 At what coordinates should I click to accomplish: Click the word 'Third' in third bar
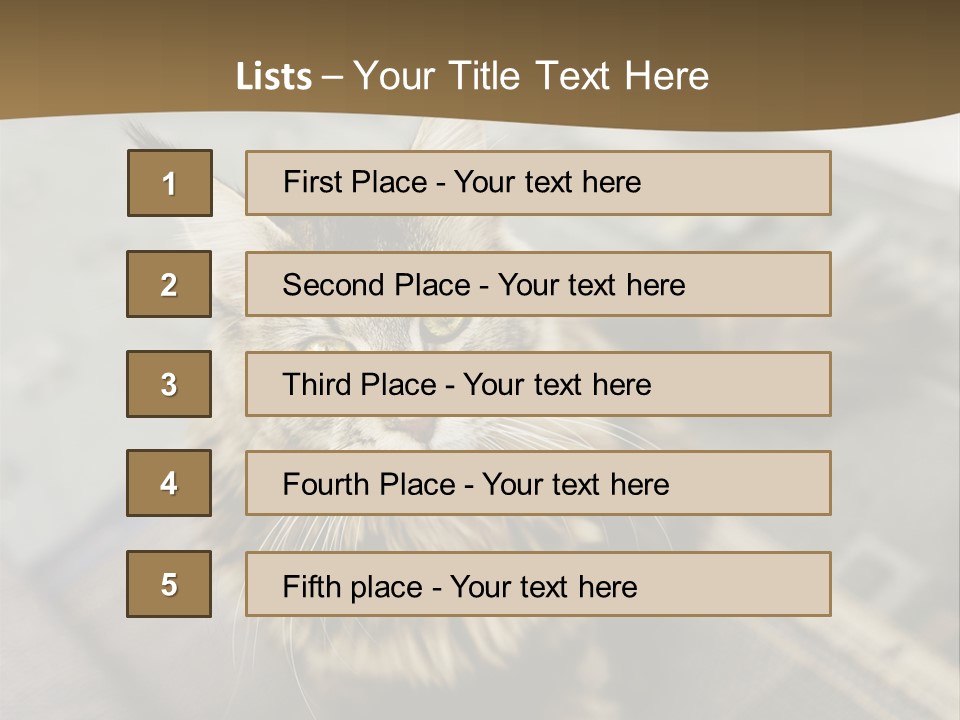click(317, 384)
